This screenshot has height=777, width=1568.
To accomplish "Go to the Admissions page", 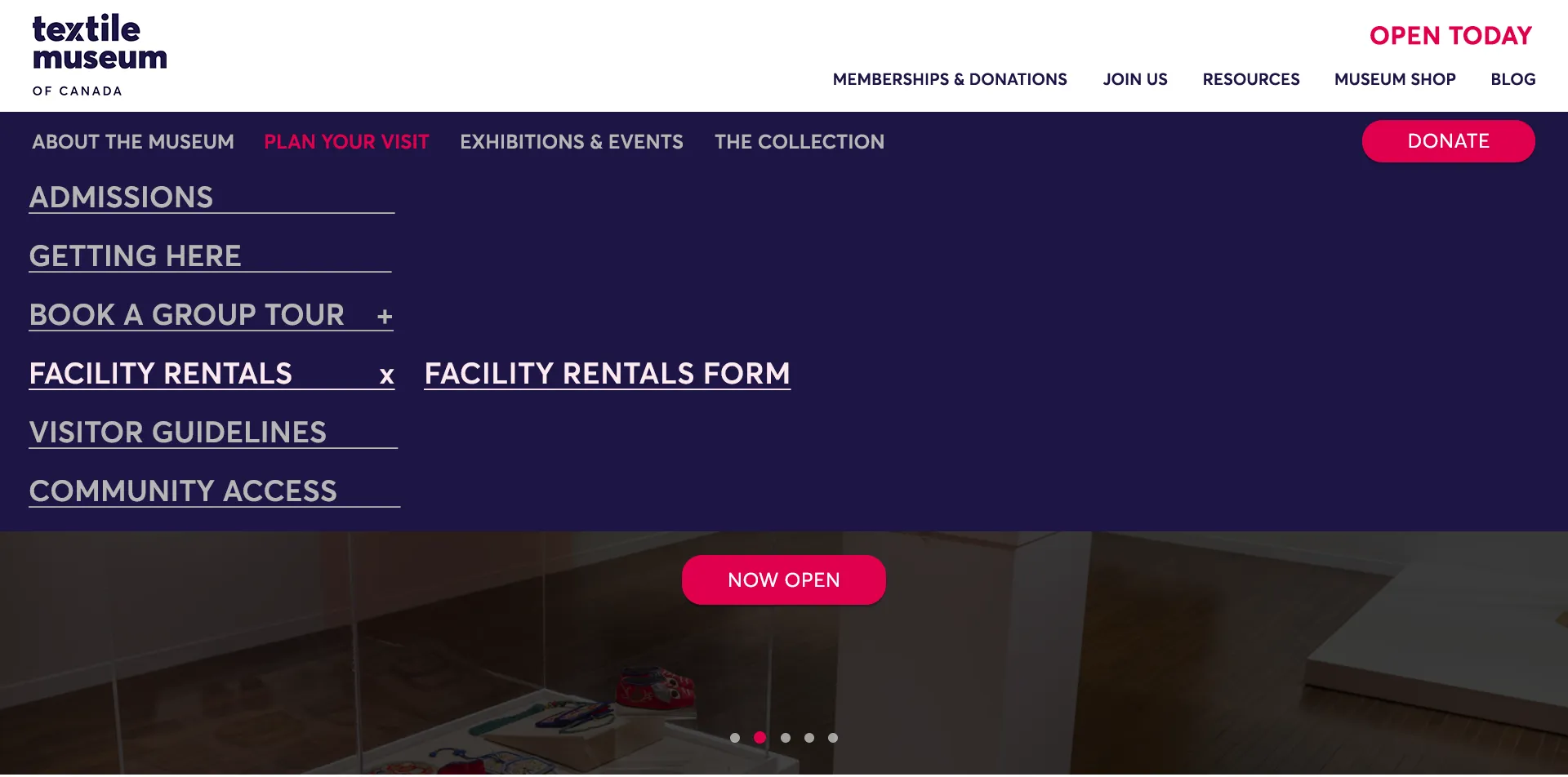I will 121,198.
